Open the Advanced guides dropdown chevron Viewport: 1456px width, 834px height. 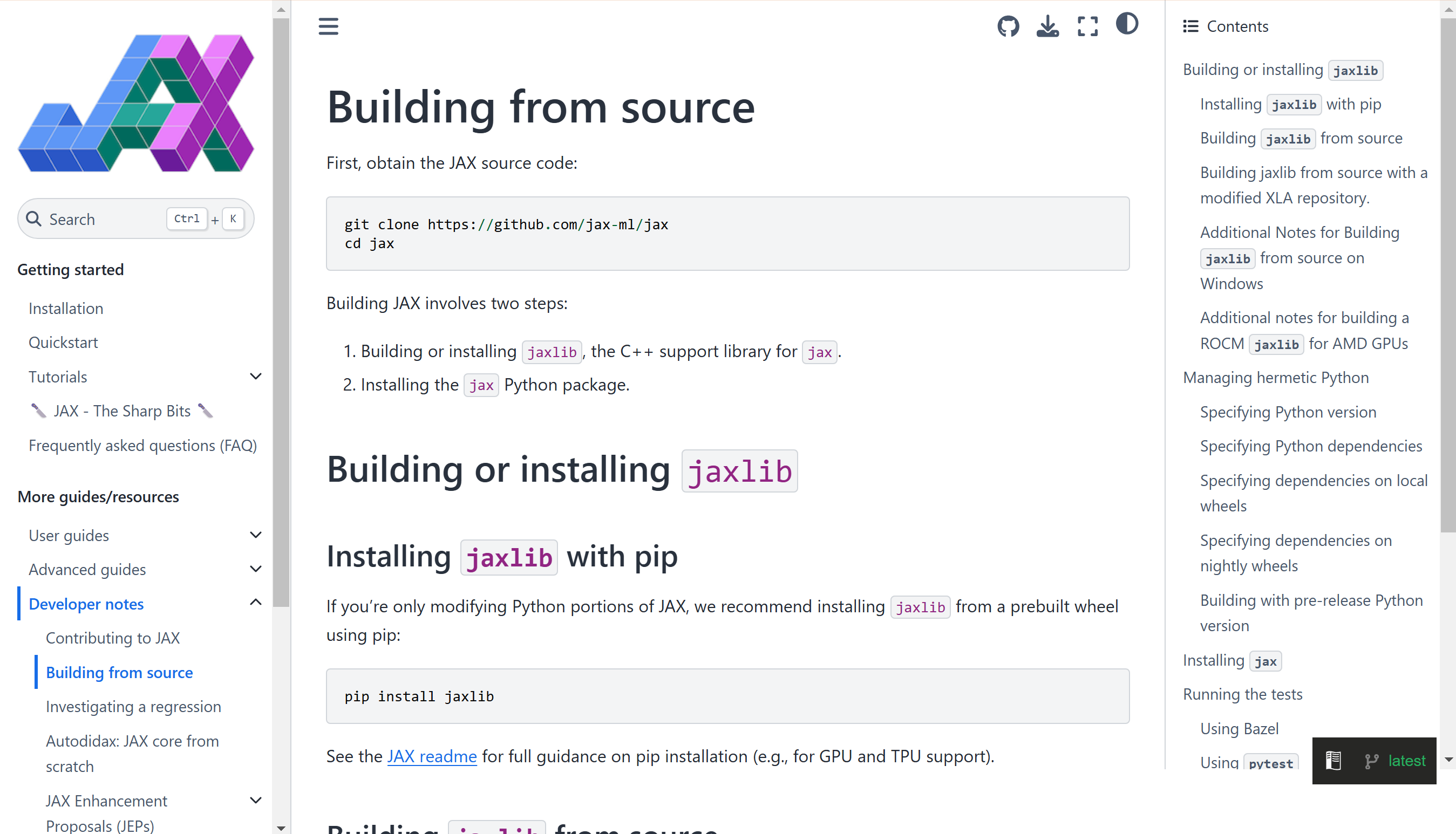click(256, 568)
